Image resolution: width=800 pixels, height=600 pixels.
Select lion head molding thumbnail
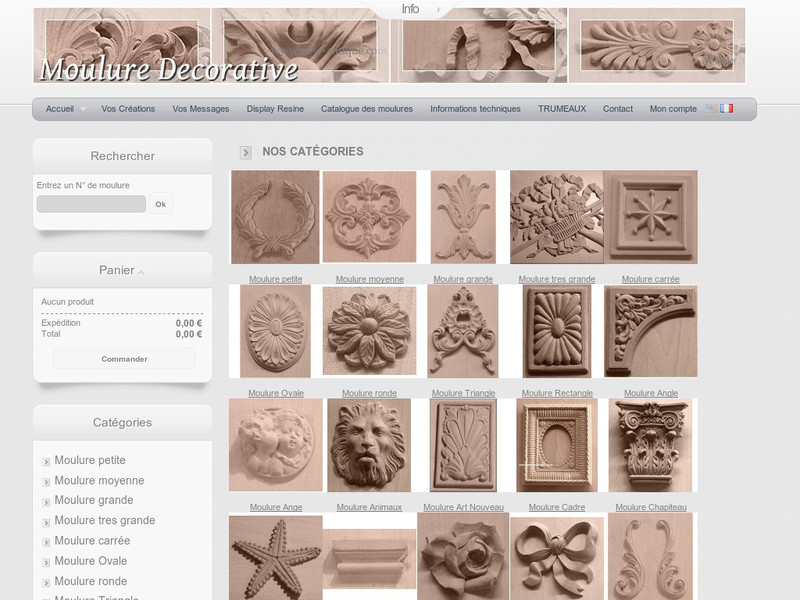coord(369,445)
